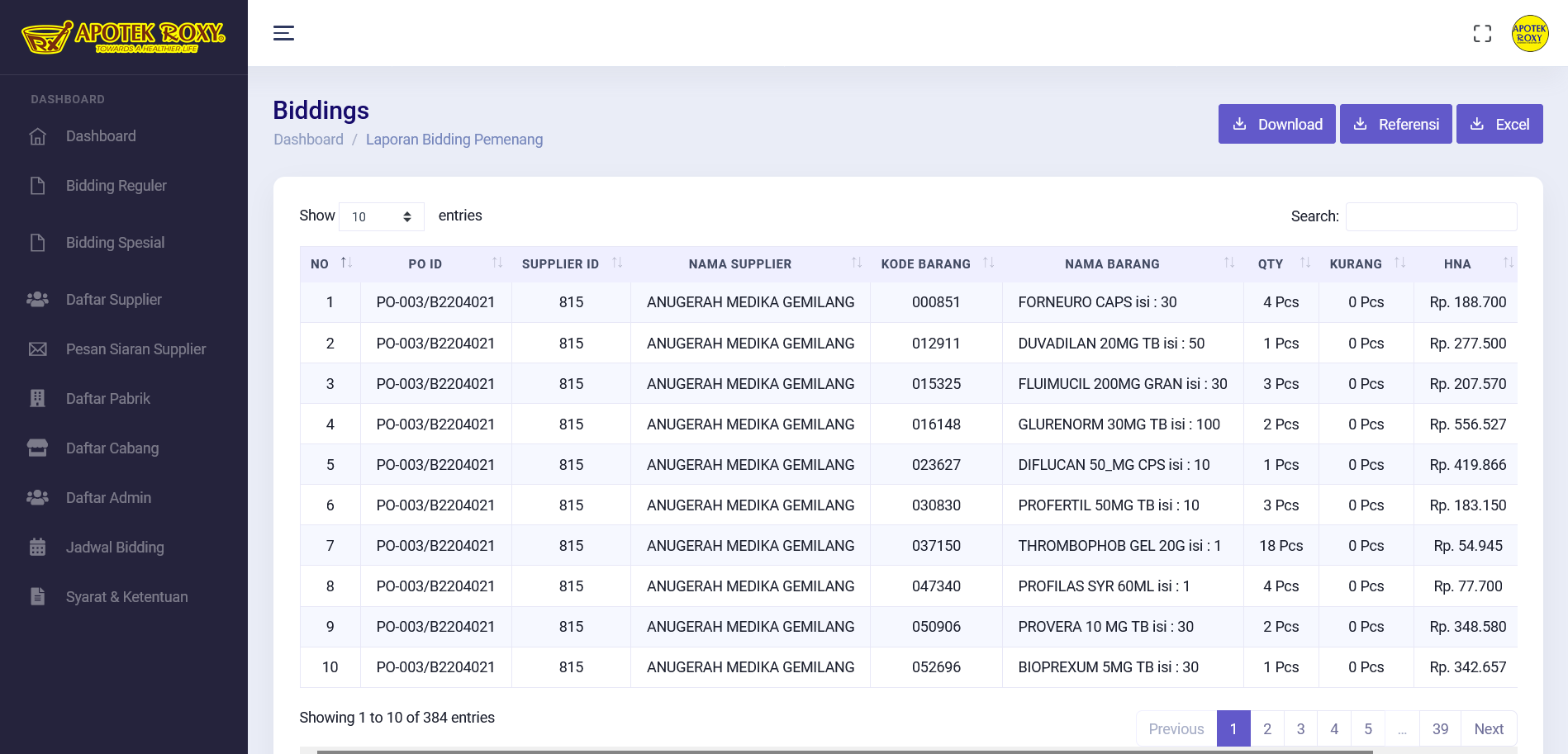1568x754 pixels.
Task: Go to pagination page 2
Action: point(1267,729)
